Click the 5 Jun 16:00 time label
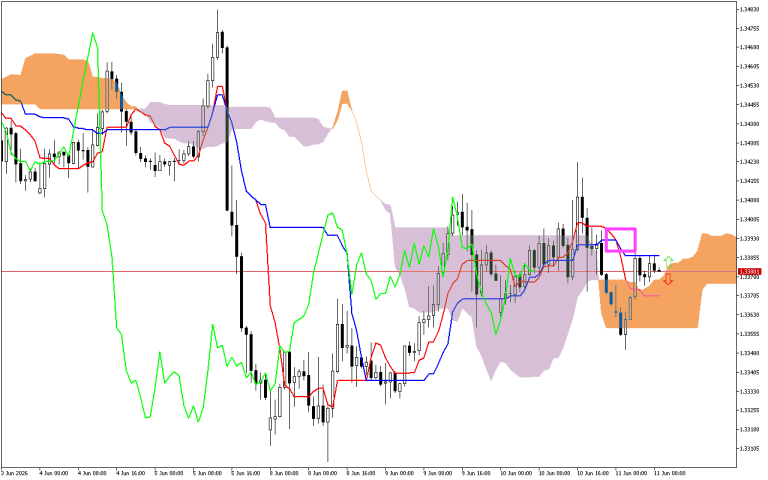Image resolution: width=768 pixels, height=480 pixels. coord(245,473)
